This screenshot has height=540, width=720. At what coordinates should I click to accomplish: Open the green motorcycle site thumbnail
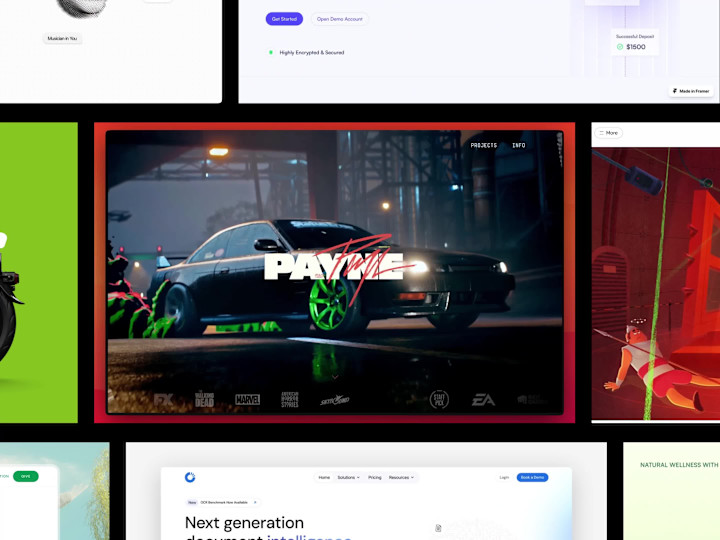(x=39, y=272)
